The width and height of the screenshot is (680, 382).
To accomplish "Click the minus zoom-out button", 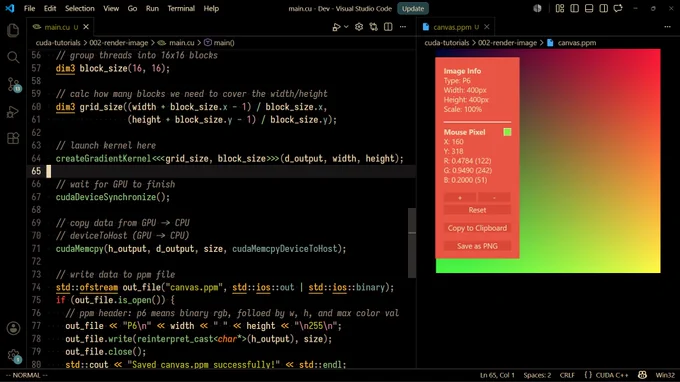I will tap(494, 198).
